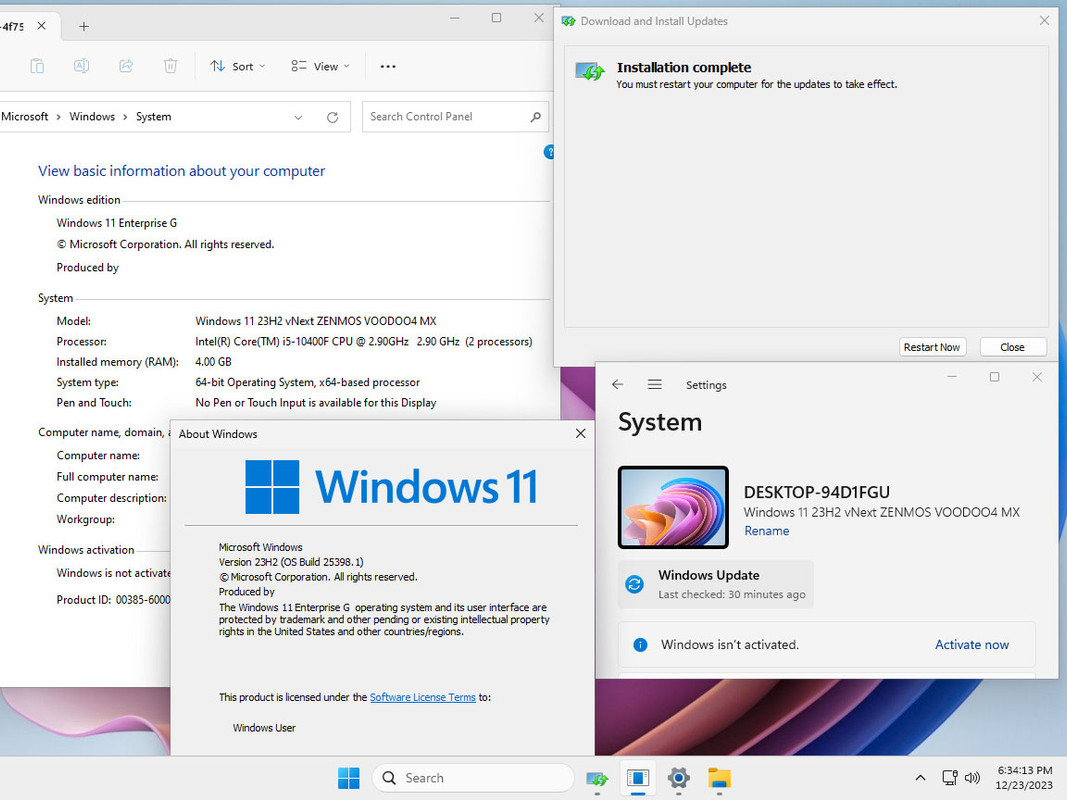This screenshot has width=1067, height=800.
Task: Open the Sort dropdown menu
Action: coord(237,66)
